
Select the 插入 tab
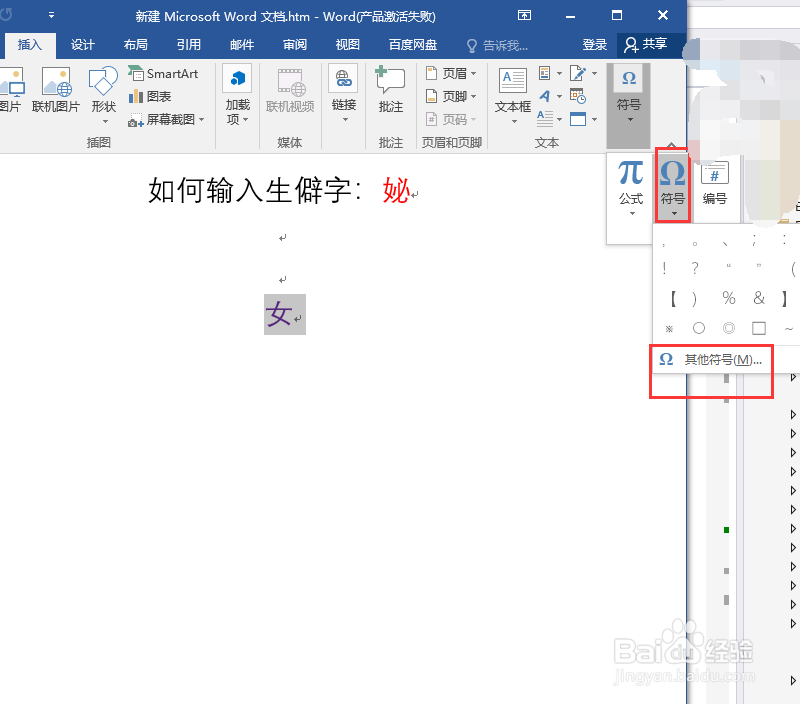point(30,45)
